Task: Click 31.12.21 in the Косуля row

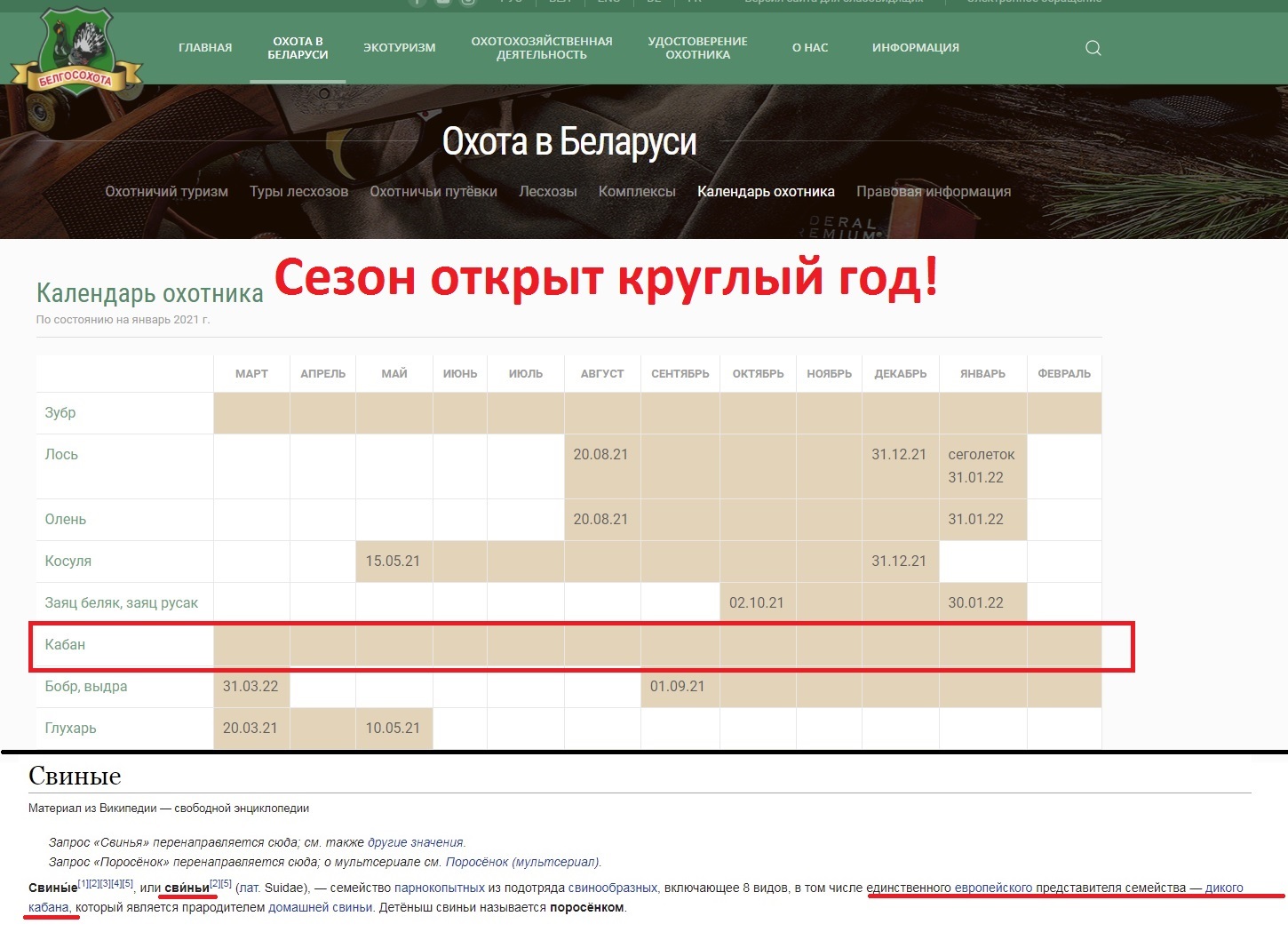Action: [899, 562]
